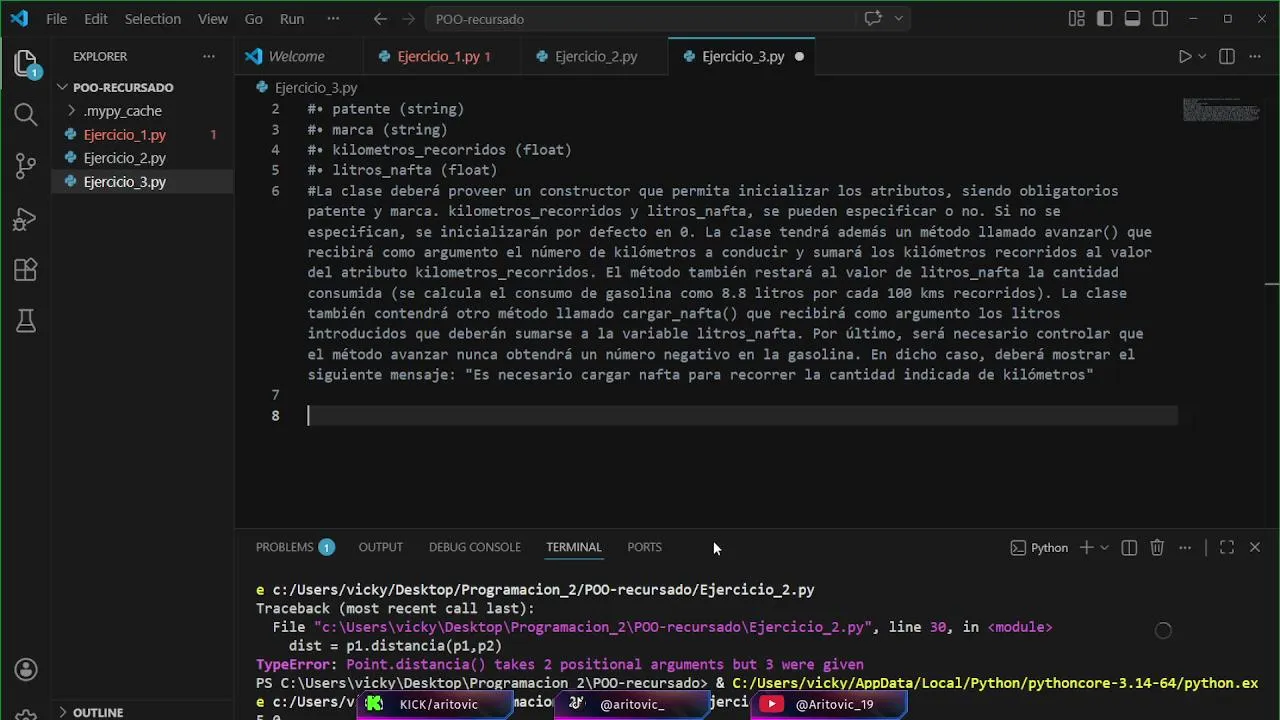Open the File menu
This screenshot has height=720, width=1280.
pyautogui.click(x=56, y=19)
